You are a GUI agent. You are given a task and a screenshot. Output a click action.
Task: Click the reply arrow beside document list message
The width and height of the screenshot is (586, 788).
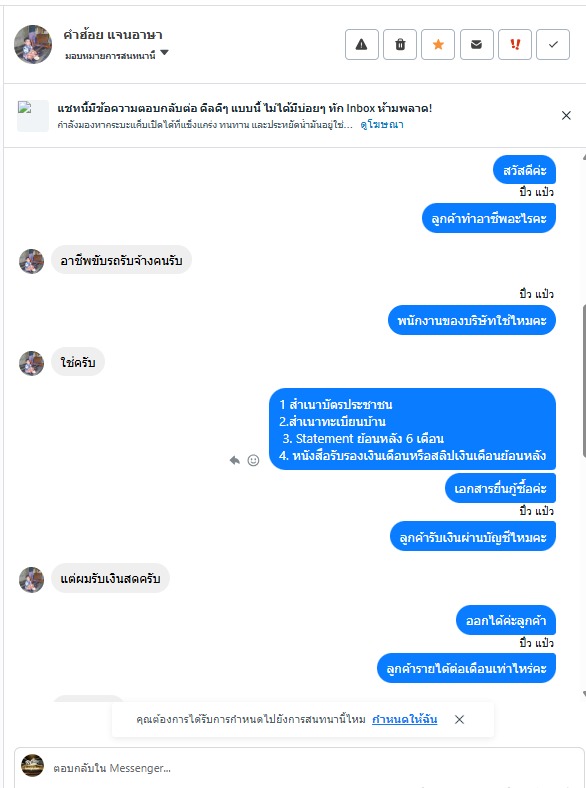pos(235,460)
